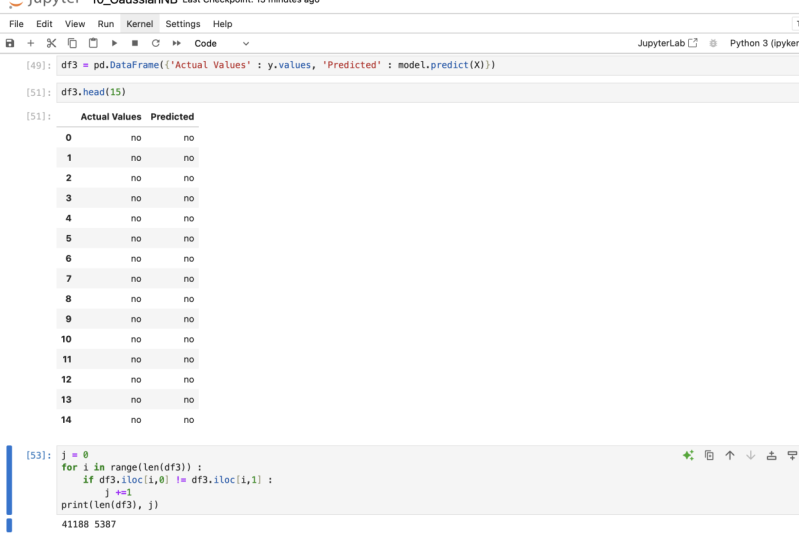Select row index 12 in the output table
The image size is (799, 540).
pyautogui.click(x=66, y=380)
